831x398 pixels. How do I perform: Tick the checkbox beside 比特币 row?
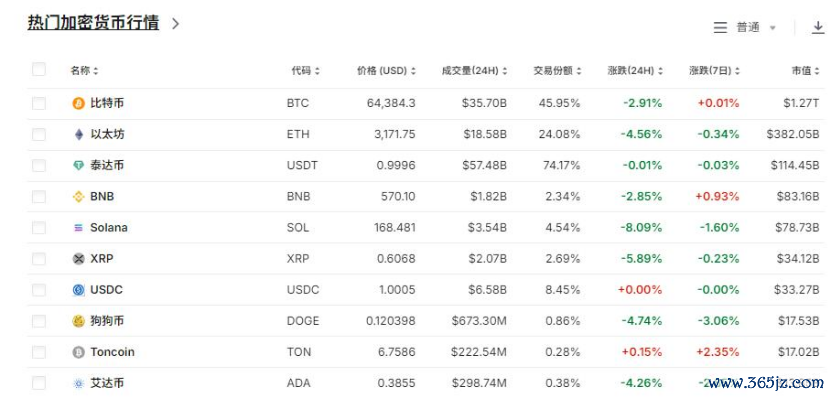[x=39, y=103]
